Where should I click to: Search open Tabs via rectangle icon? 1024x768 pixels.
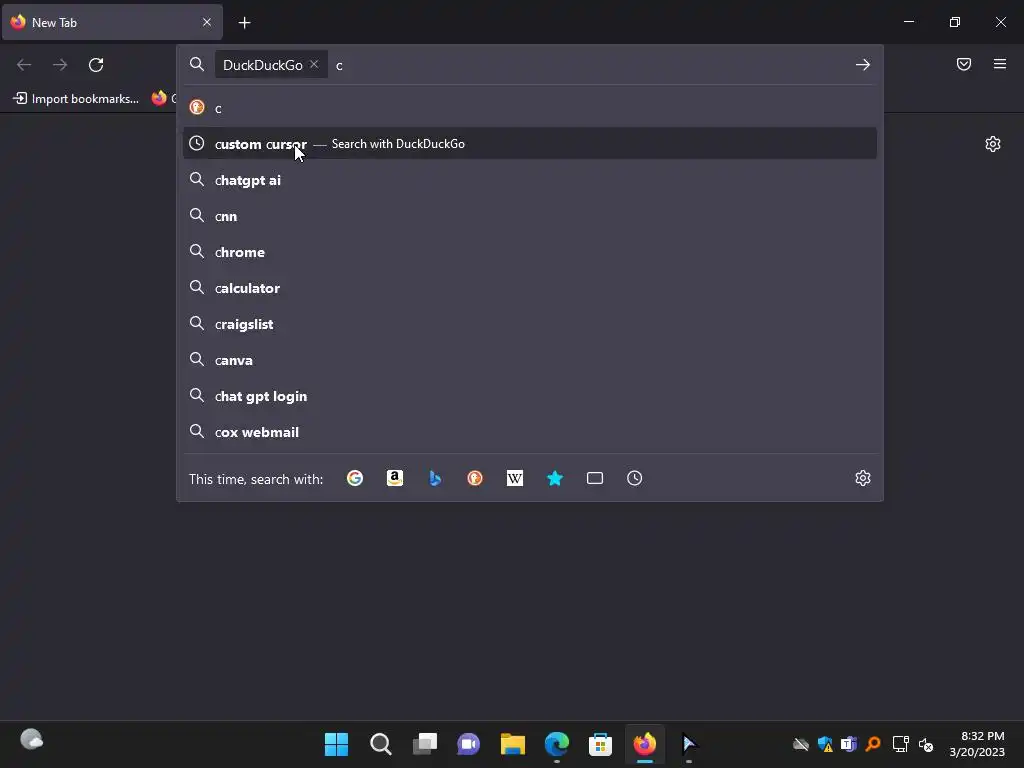pyautogui.click(x=595, y=479)
